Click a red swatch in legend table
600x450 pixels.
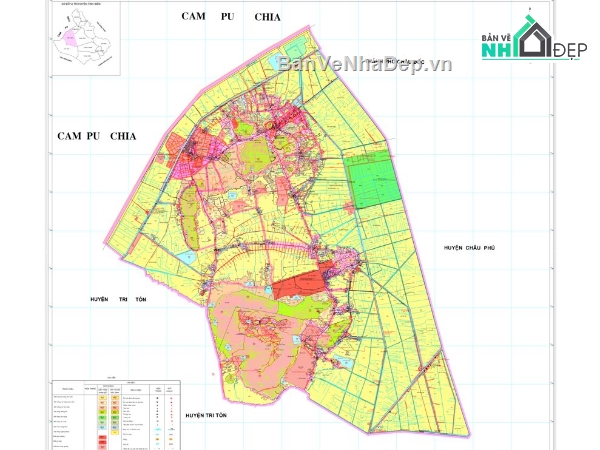[x=101, y=438]
